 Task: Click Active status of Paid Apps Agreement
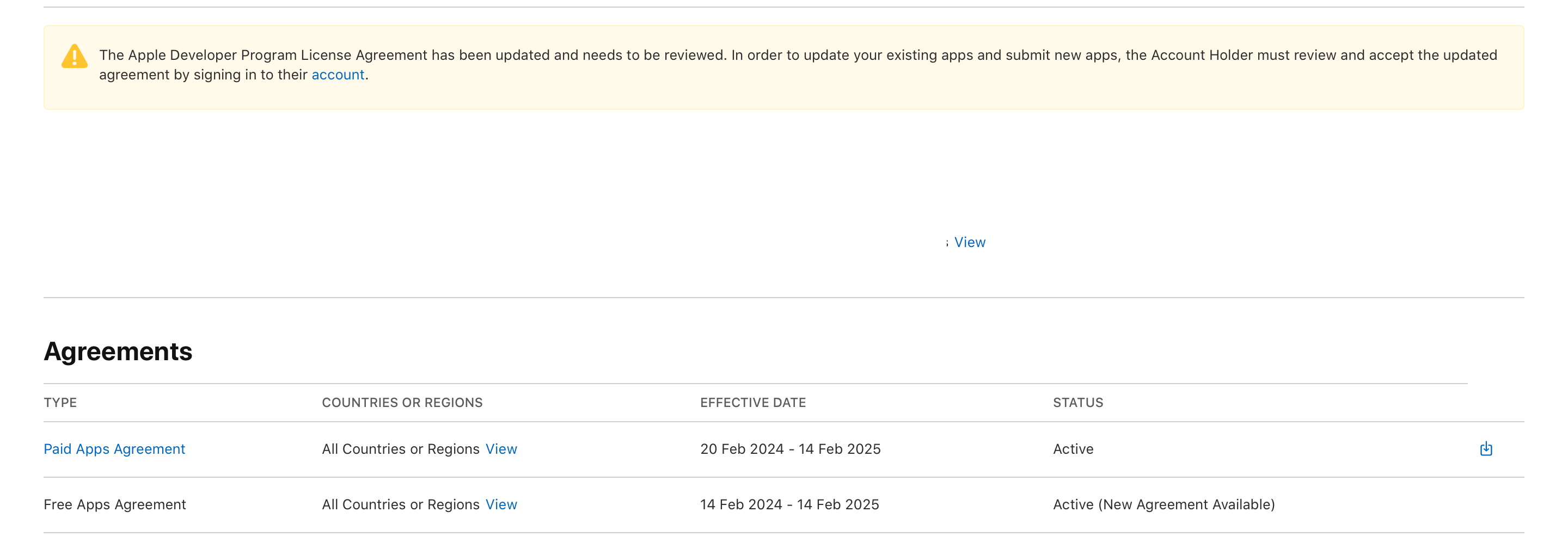pyautogui.click(x=1073, y=448)
